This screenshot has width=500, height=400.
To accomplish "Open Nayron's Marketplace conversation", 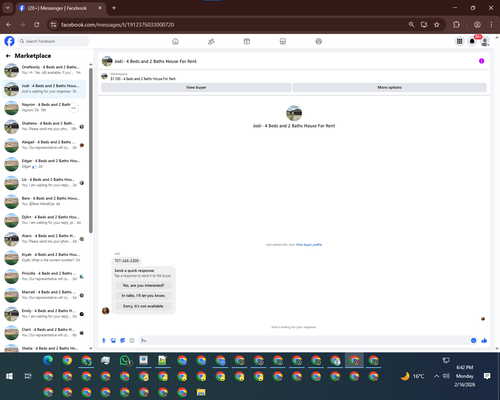I will click(44, 108).
